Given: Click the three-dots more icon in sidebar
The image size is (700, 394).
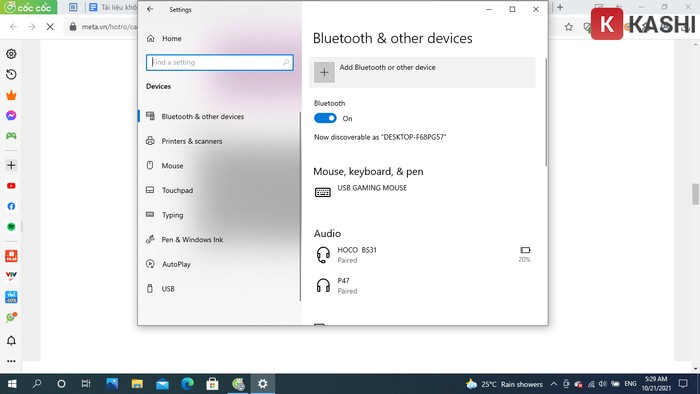Looking at the screenshot, I should click(x=11, y=361).
